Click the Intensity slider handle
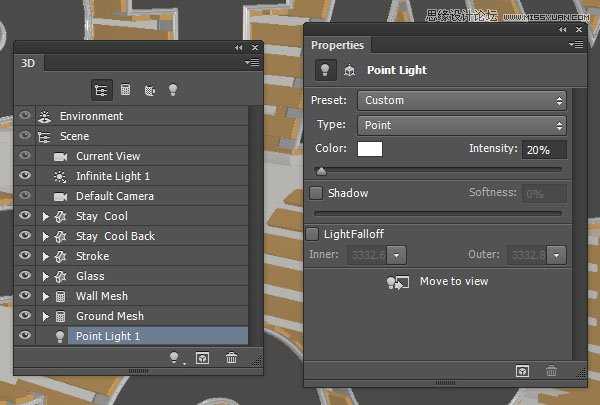 point(321,171)
